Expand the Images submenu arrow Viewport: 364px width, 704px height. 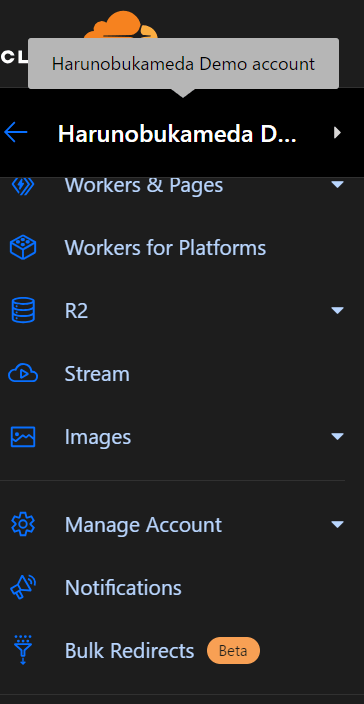click(337, 436)
